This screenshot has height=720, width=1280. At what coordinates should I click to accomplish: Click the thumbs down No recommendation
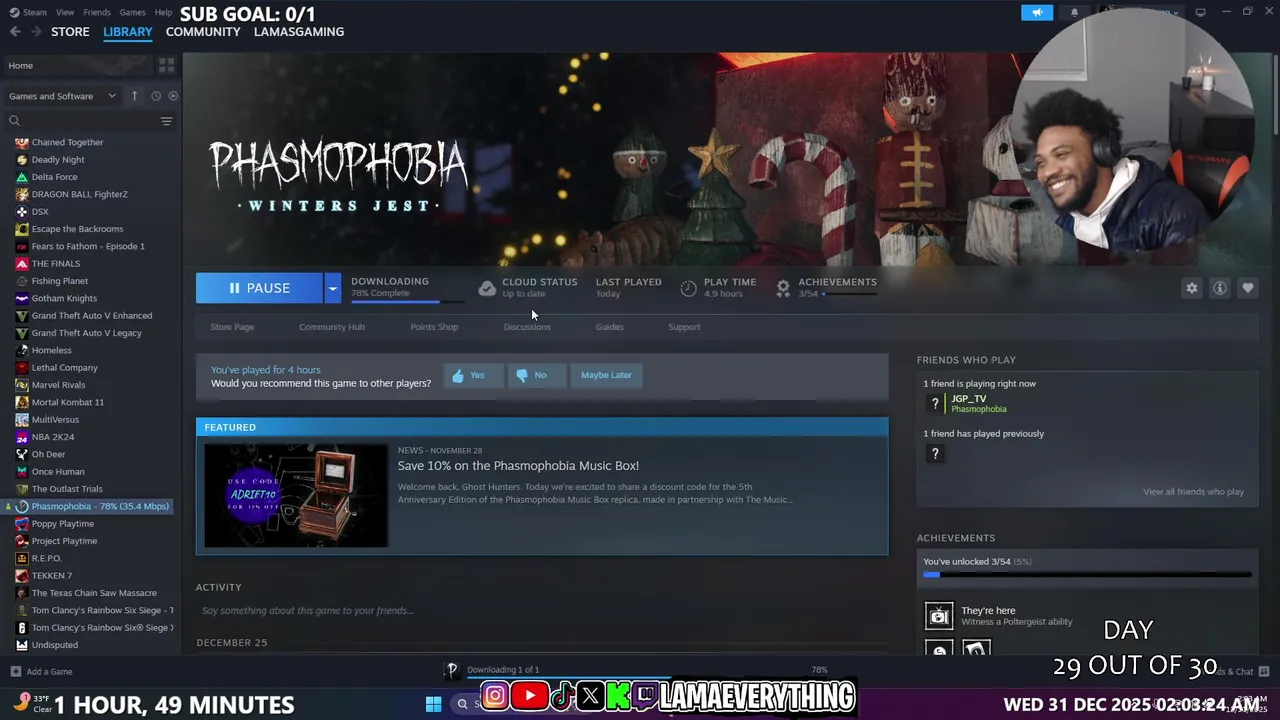point(537,375)
